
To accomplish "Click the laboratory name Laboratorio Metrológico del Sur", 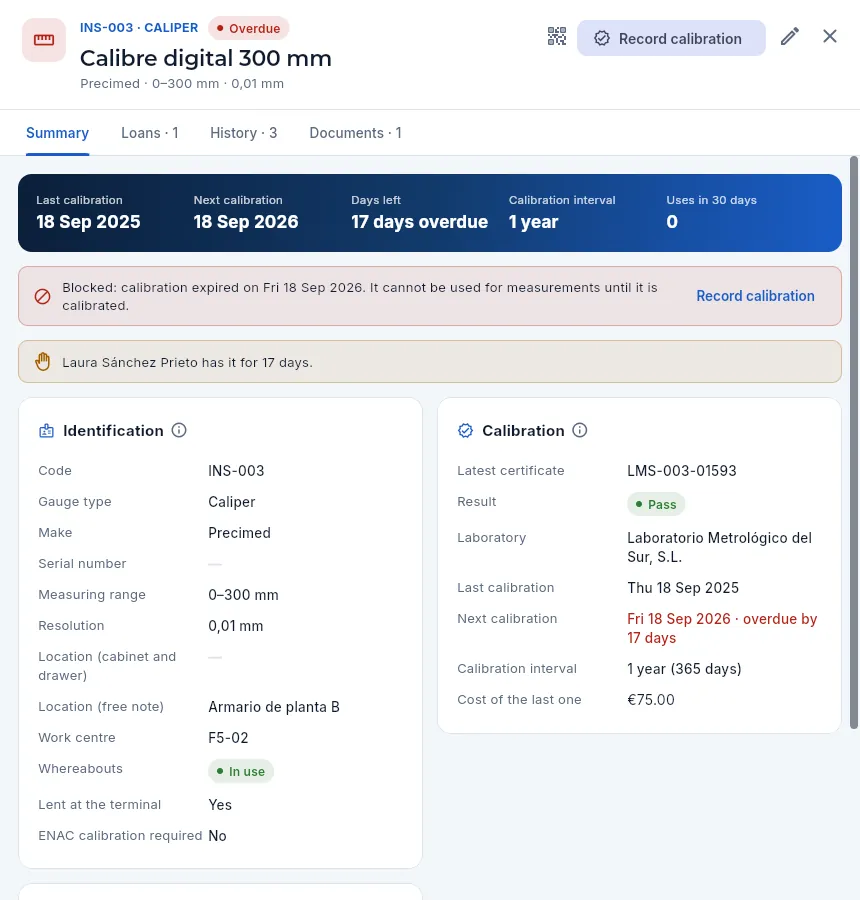I will click(719, 547).
